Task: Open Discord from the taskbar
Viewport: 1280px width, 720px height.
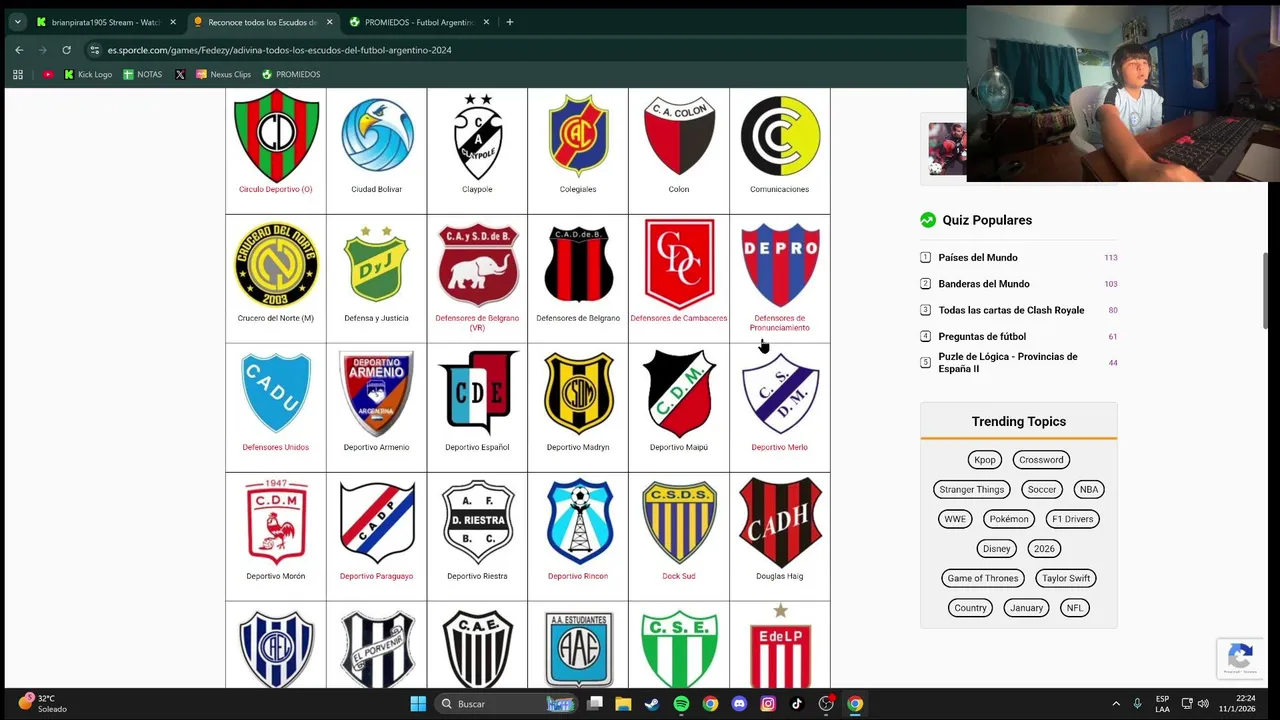Action: click(x=739, y=704)
